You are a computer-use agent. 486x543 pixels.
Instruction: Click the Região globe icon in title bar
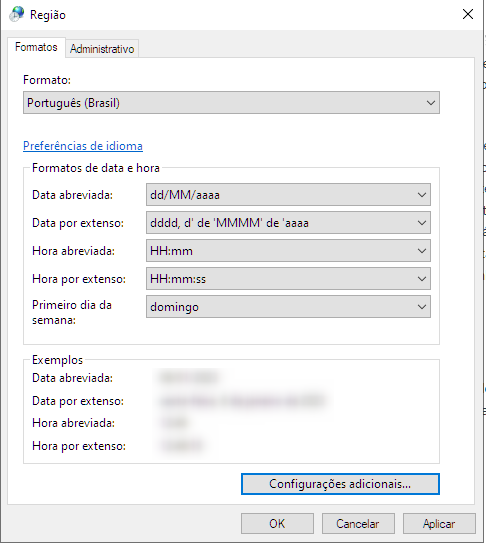(x=16, y=14)
